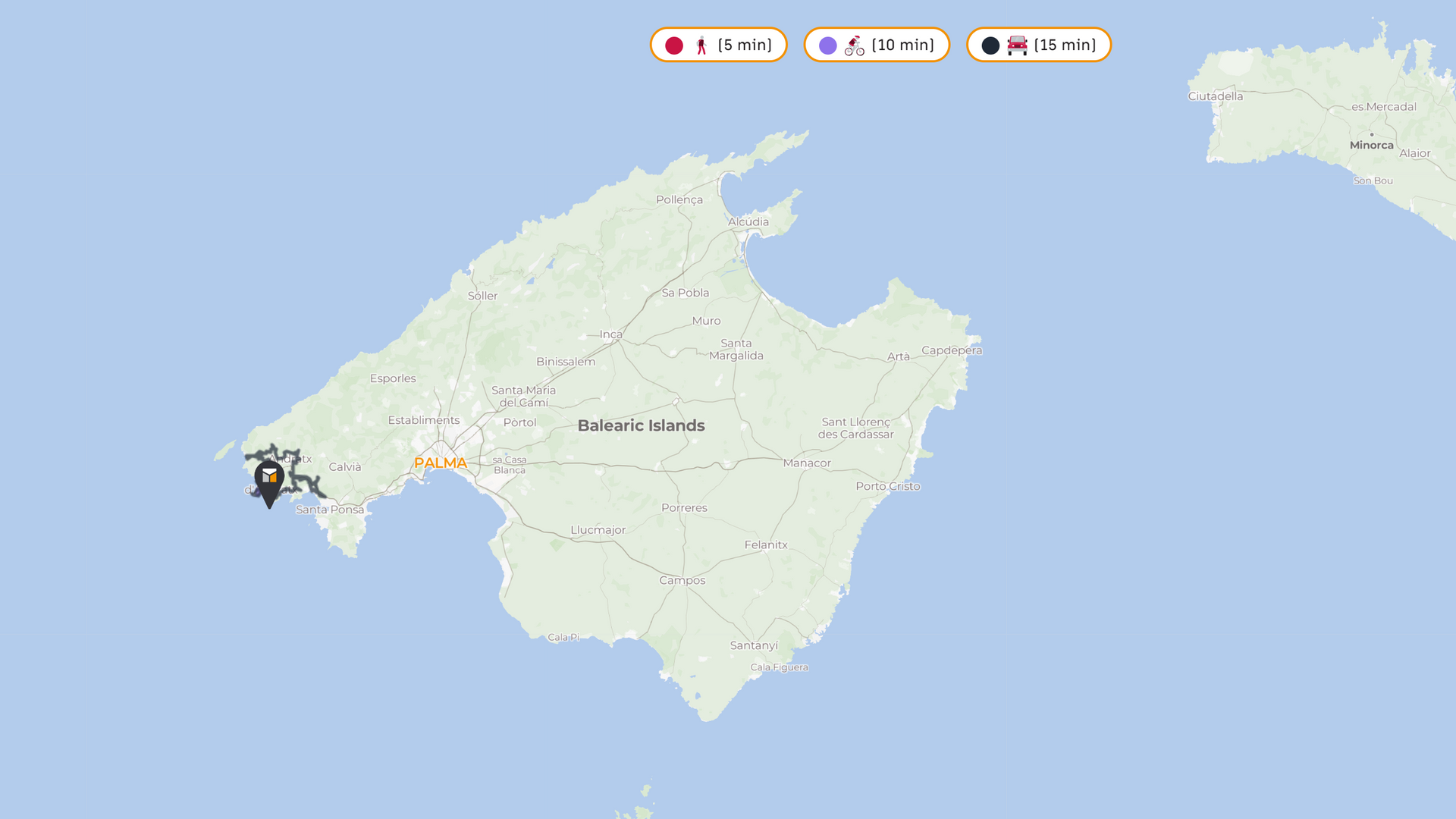Click the Santanyí town label

click(754, 645)
